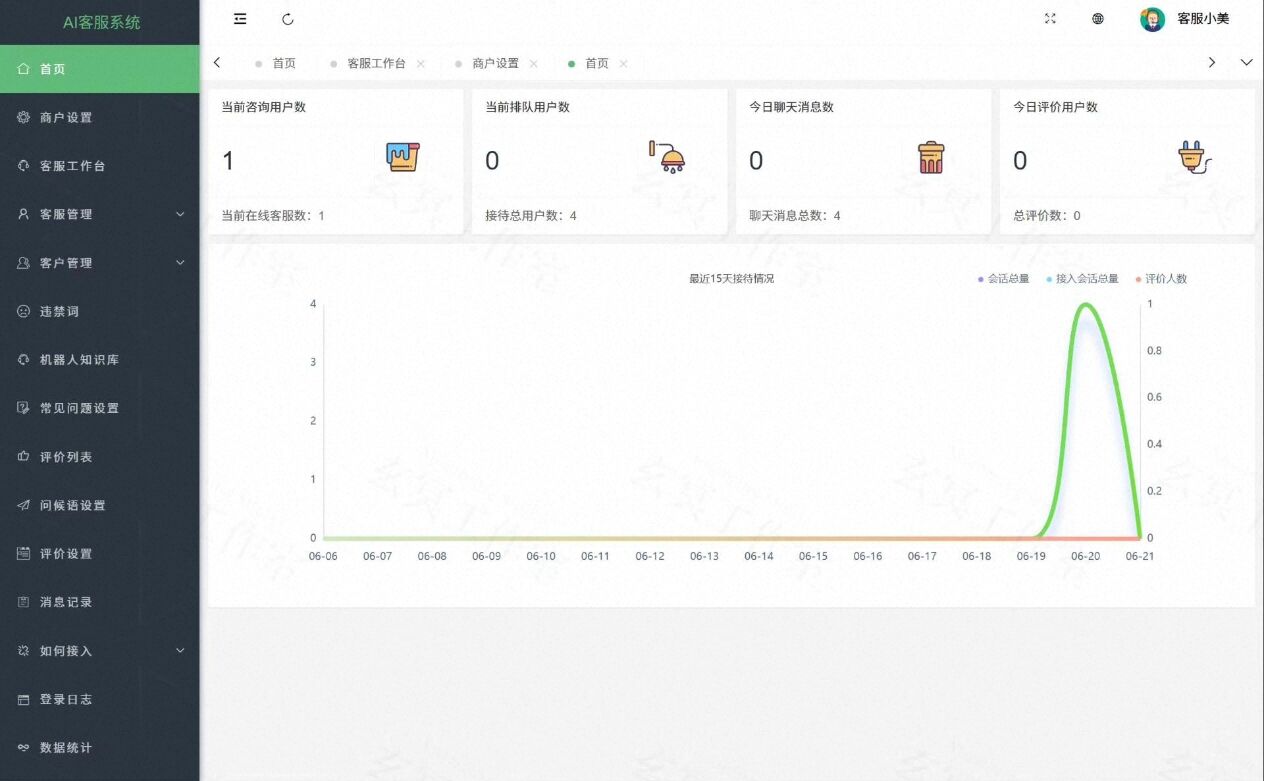The image size is (1264, 781).
Task: Click the shower icon in 当前排队用户数 card
Action: point(667,157)
